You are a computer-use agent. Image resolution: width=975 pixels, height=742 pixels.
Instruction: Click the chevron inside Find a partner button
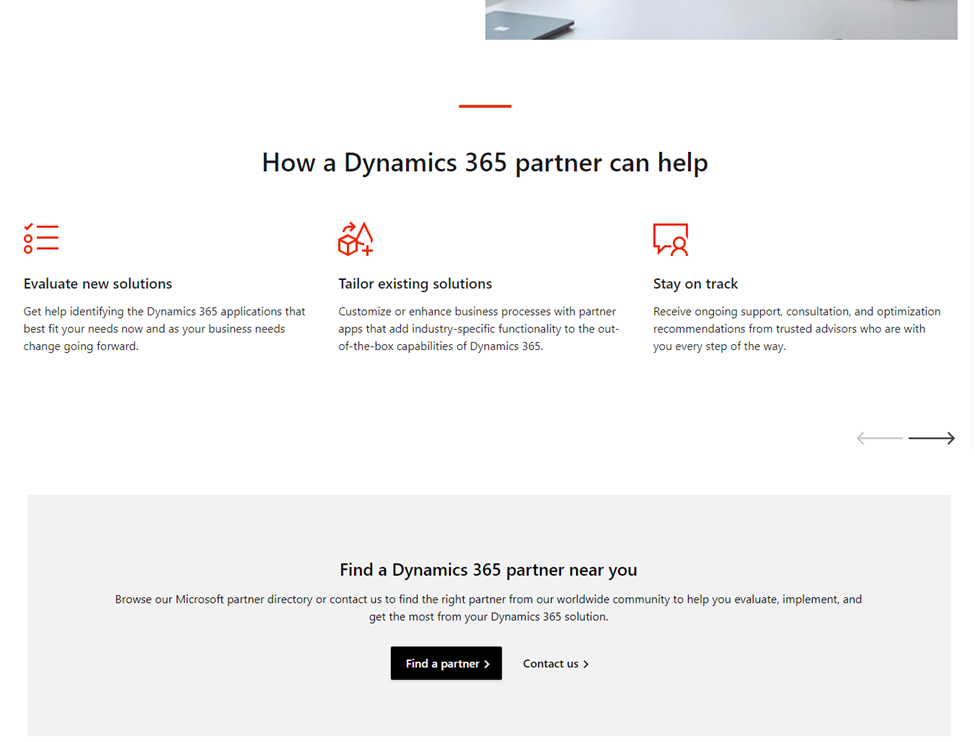(x=487, y=664)
